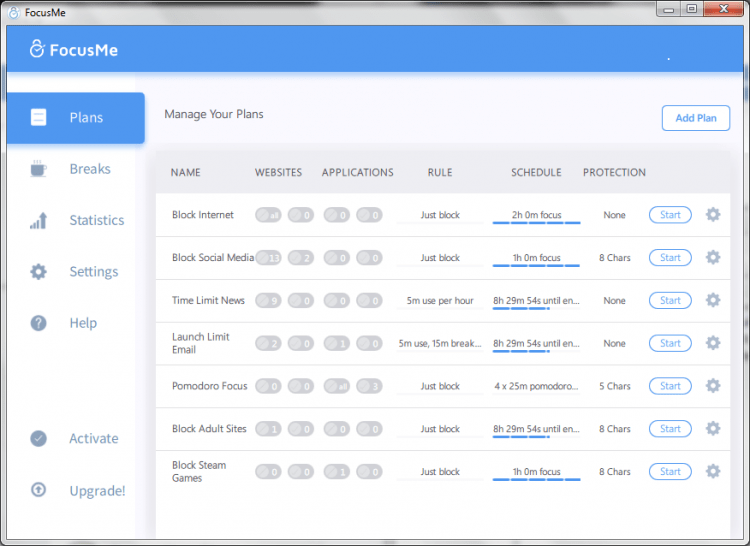750x546 pixels.
Task: Click the '5 Chars' protection value
Action: coord(615,386)
